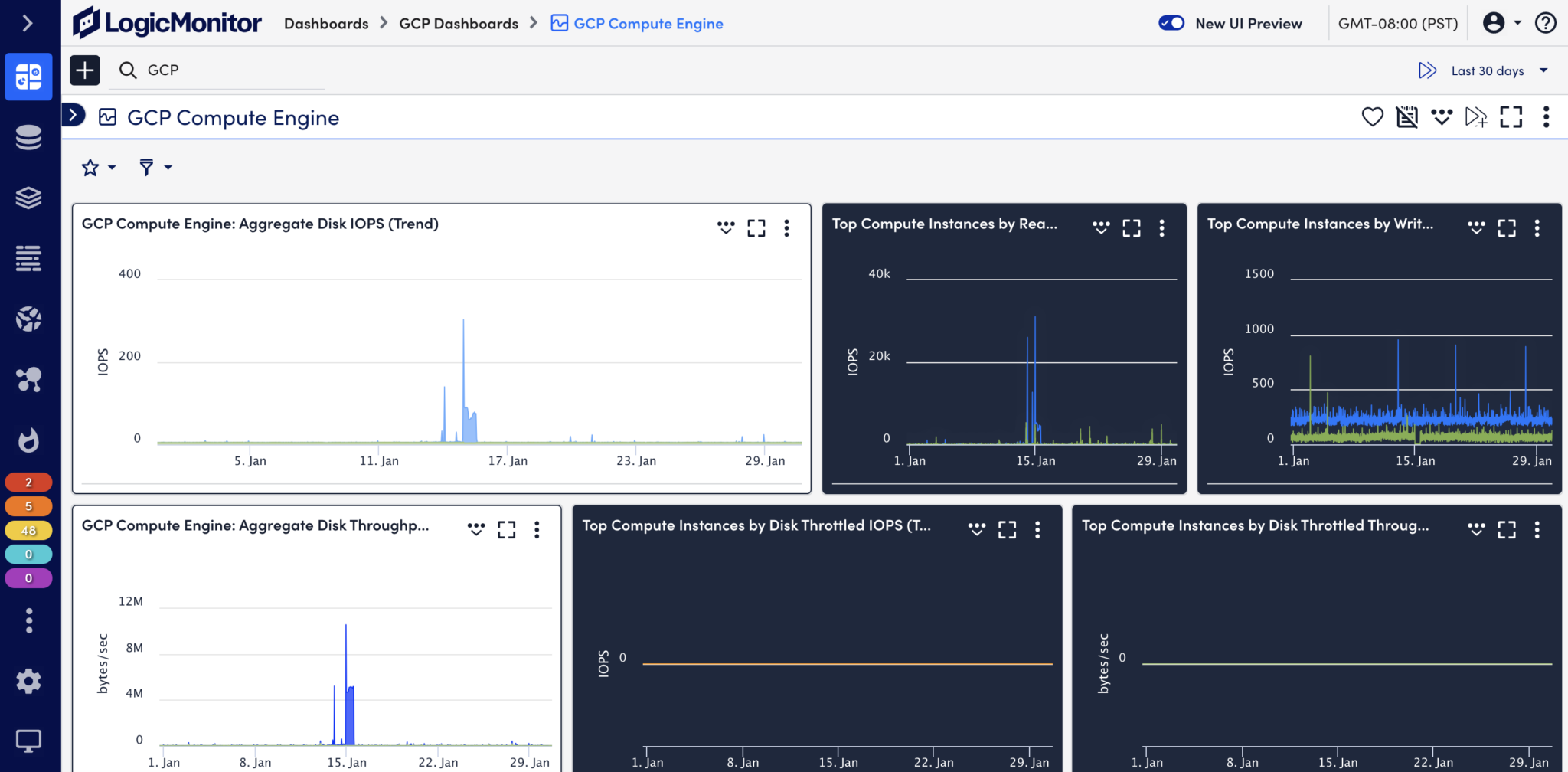Click inside the GCP search input field
This screenshot has height=772, width=1568.
click(214, 70)
